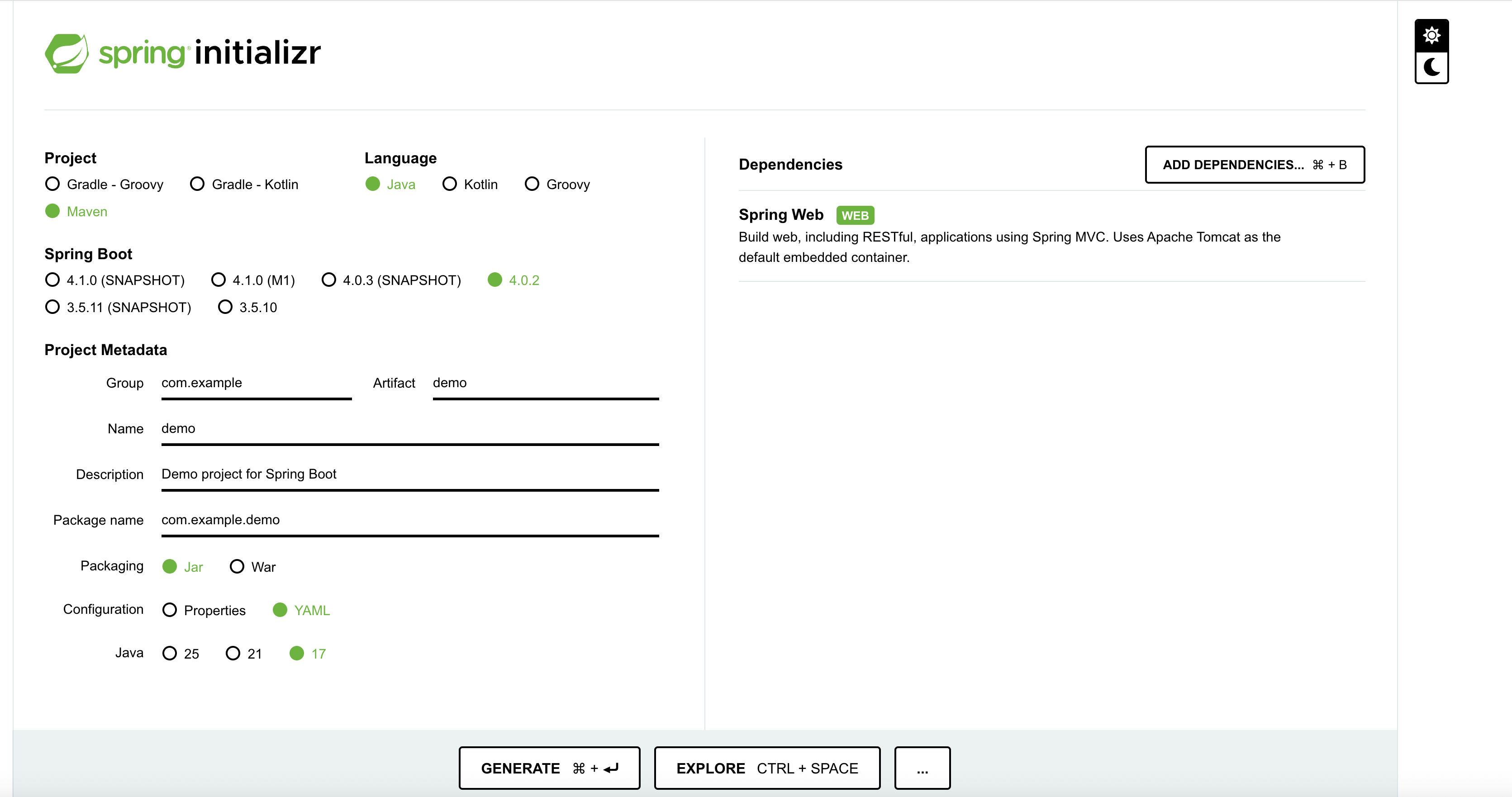Select Java version 21
1512x797 pixels.
tap(243, 653)
